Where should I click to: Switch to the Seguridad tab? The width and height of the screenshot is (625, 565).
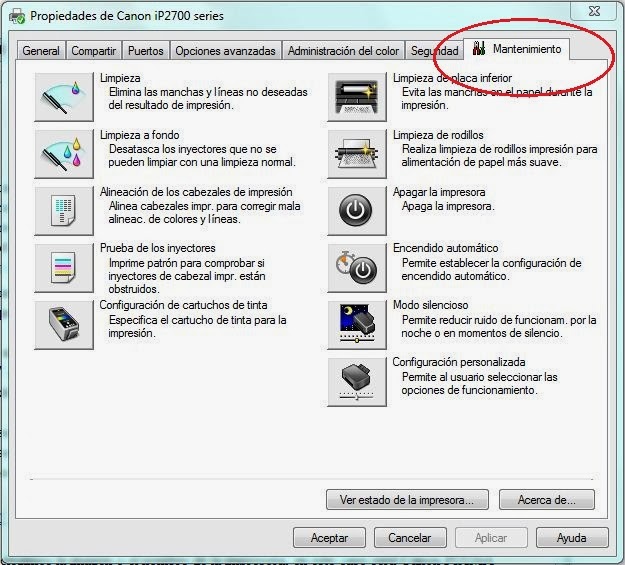point(434,51)
